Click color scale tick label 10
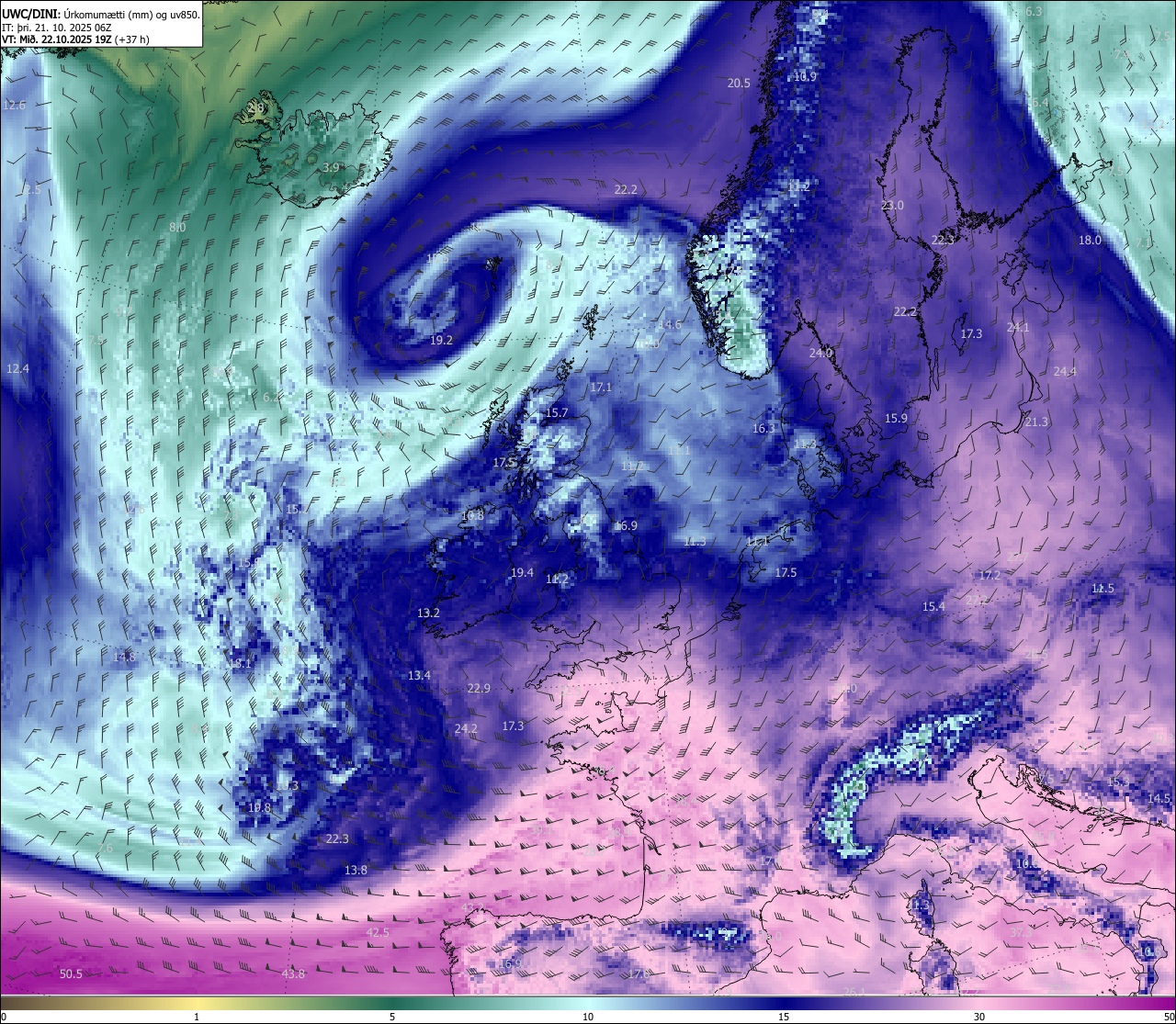 (588, 1017)
